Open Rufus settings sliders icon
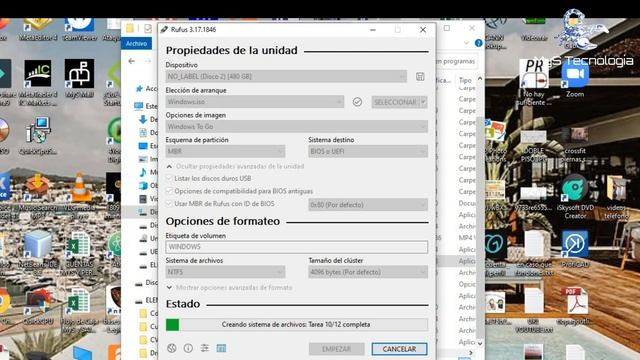640x360 pixels. click(x=204, y=348)
